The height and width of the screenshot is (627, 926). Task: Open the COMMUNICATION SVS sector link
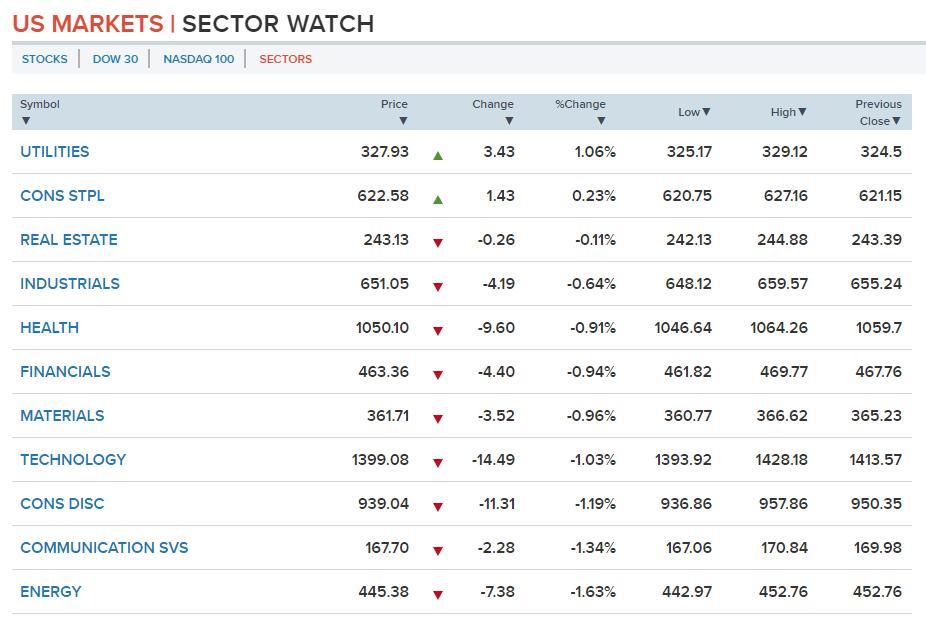(x=104, y=547)
